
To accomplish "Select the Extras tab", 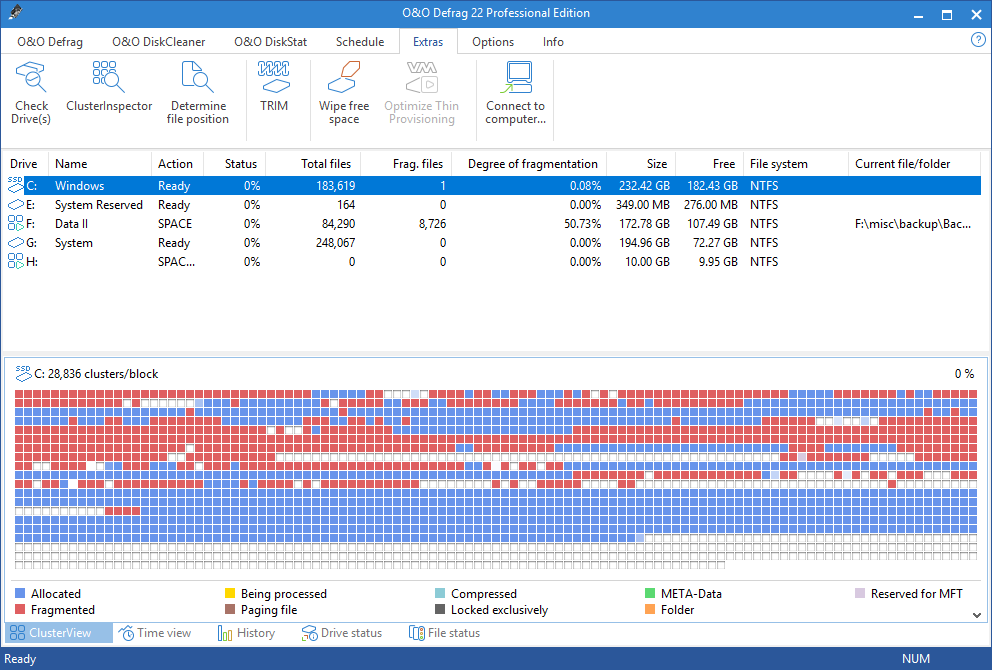I will pyautogui.click(x=428, y=42).
